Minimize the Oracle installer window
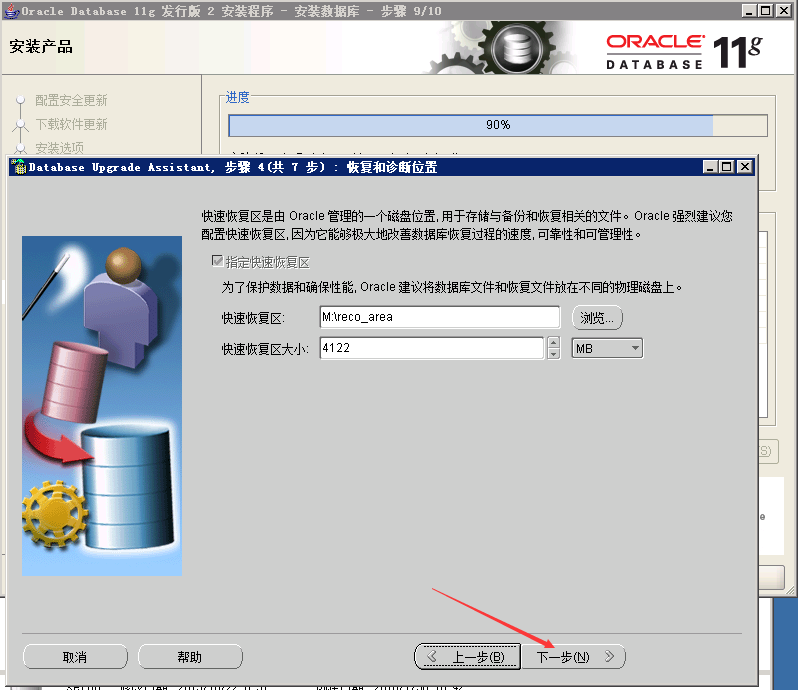Viewport: 798px width, 690px height. point(748,11)
